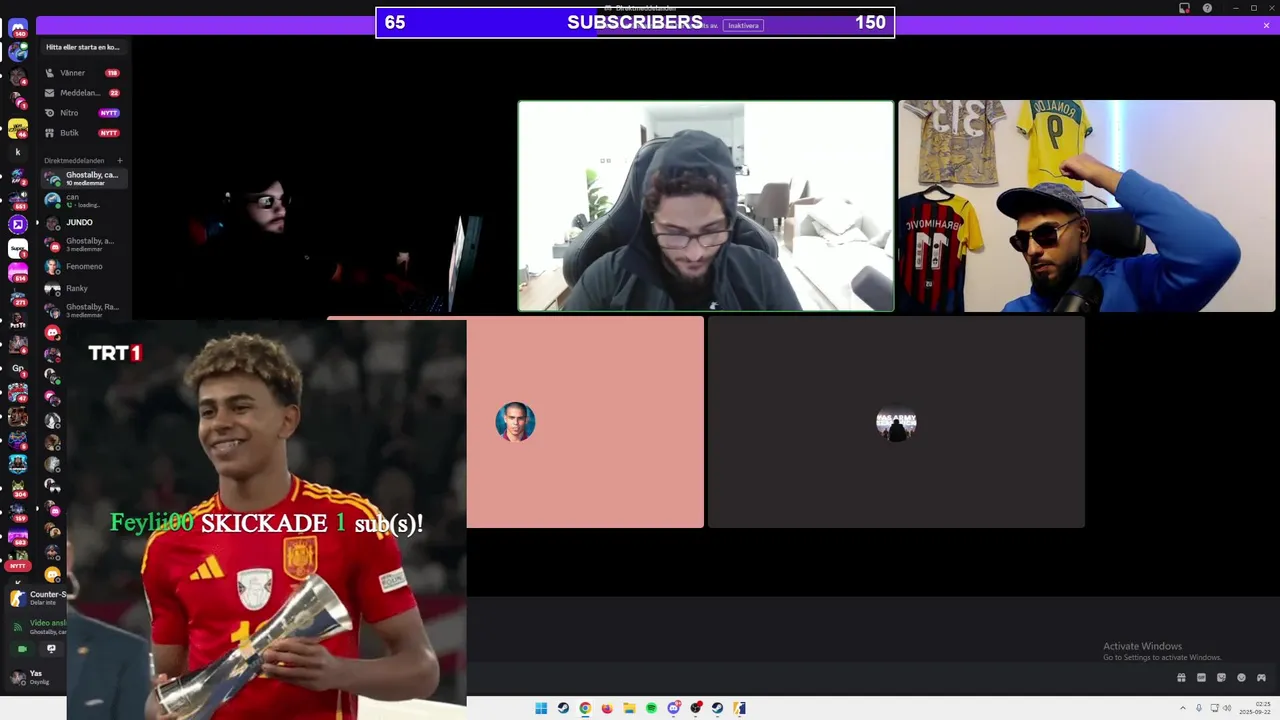Screen dimensions: 1280x720
Task: Open Firefox from taskbar
Action: 607,708
